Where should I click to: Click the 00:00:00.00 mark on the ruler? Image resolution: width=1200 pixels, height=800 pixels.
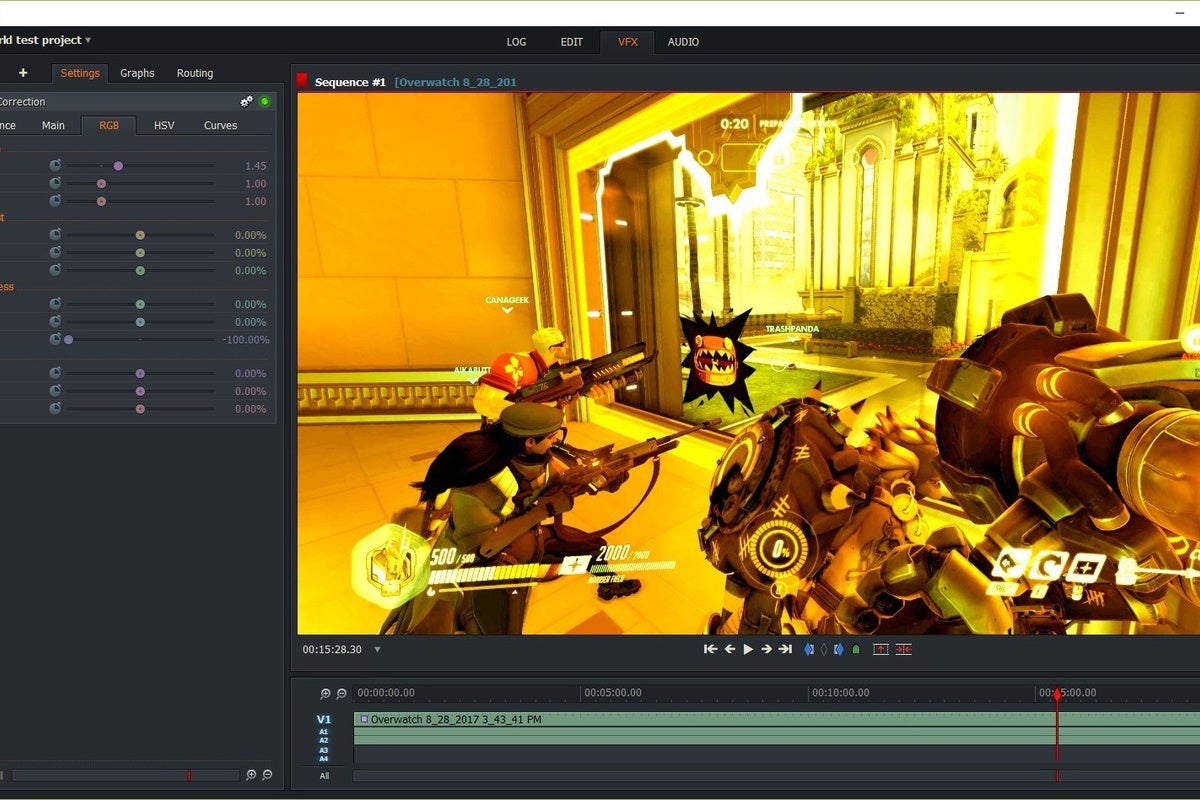point(386,693)
